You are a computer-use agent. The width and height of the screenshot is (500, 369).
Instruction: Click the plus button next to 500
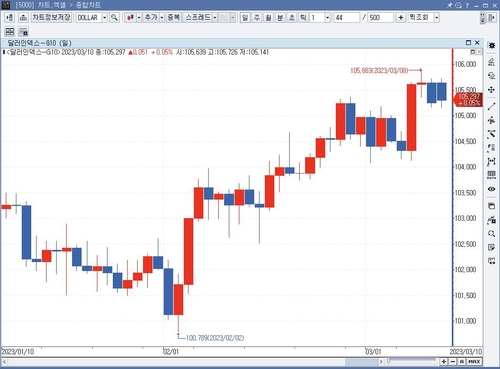click(401, 17)
